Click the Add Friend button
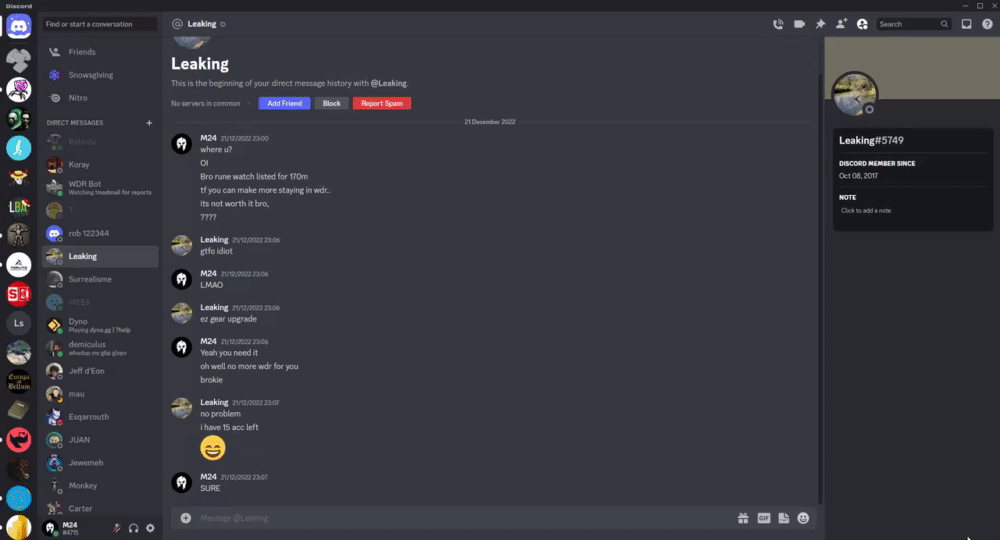Screen dimensions: 1000x540 coord(284,103)
